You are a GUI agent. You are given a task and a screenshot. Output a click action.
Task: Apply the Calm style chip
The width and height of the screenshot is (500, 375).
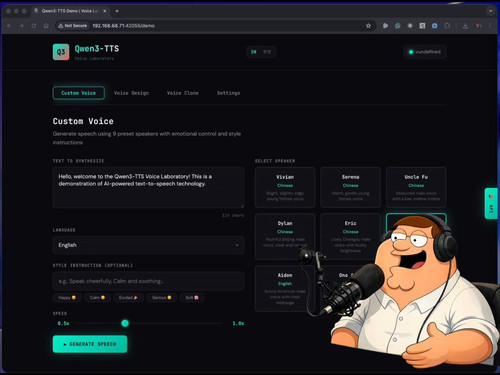(x=97, y=298)
